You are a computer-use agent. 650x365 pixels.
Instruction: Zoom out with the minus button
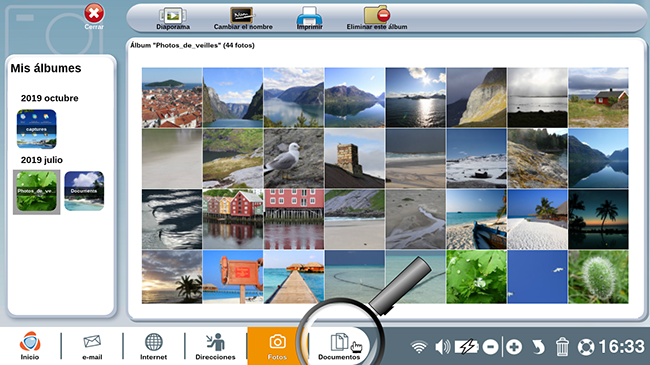click(x=490, y=347)
